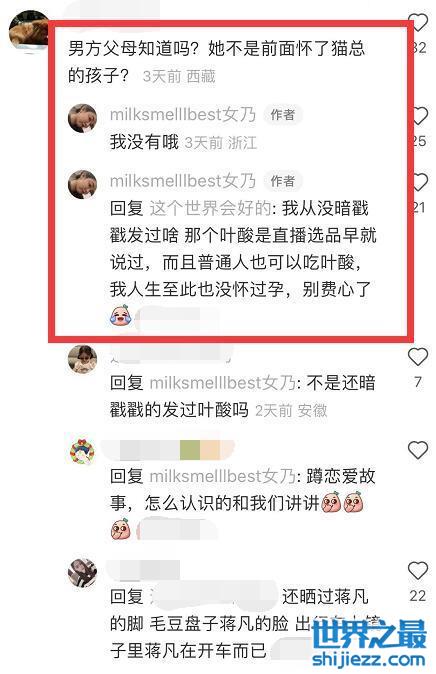The height and width of the screenshot is (674, 436).
Task: Tap milksmelllbest mention in '蹲恋爱故事' reply
Action: click(222, 476)
